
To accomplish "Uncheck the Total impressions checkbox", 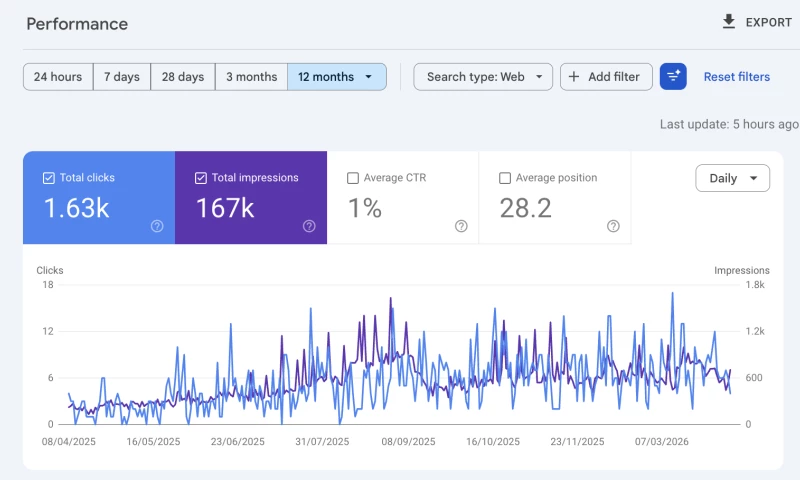I will pos(201,178).
